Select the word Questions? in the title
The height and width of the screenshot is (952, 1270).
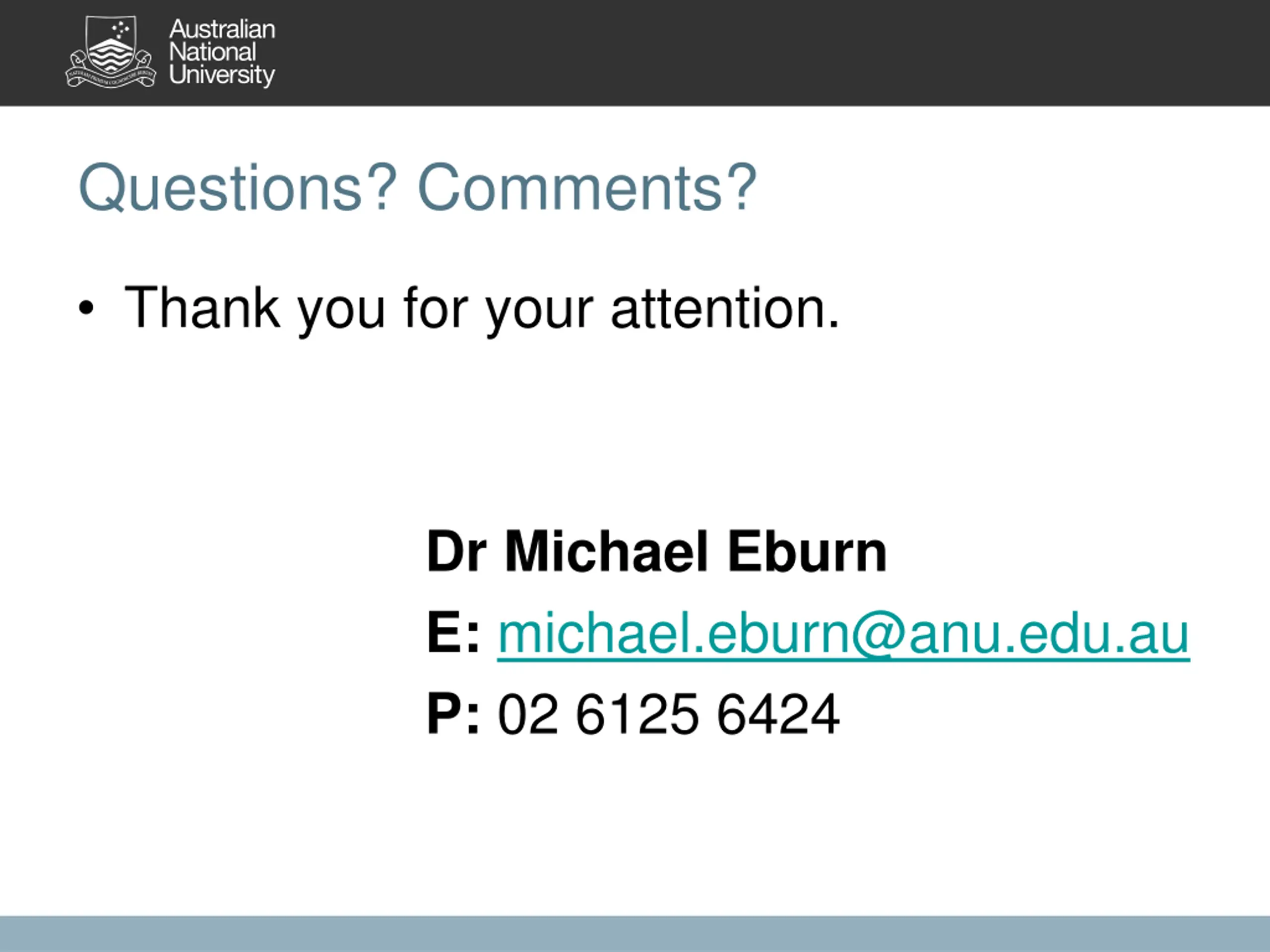click(238, 187)
